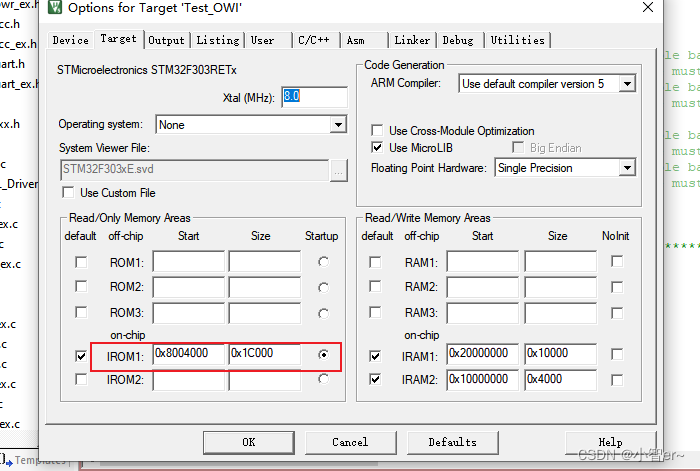Click the IROM1 Start address field

(x=188, y=354)
